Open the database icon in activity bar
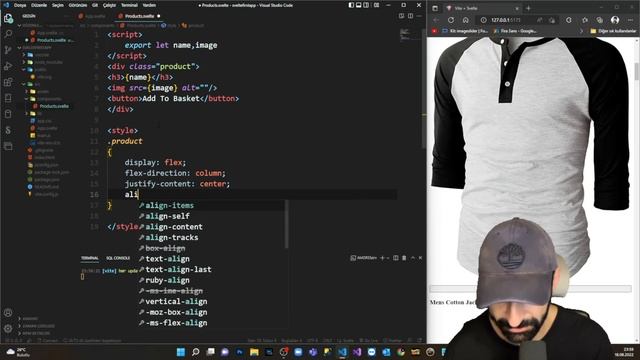 (8, 114)
